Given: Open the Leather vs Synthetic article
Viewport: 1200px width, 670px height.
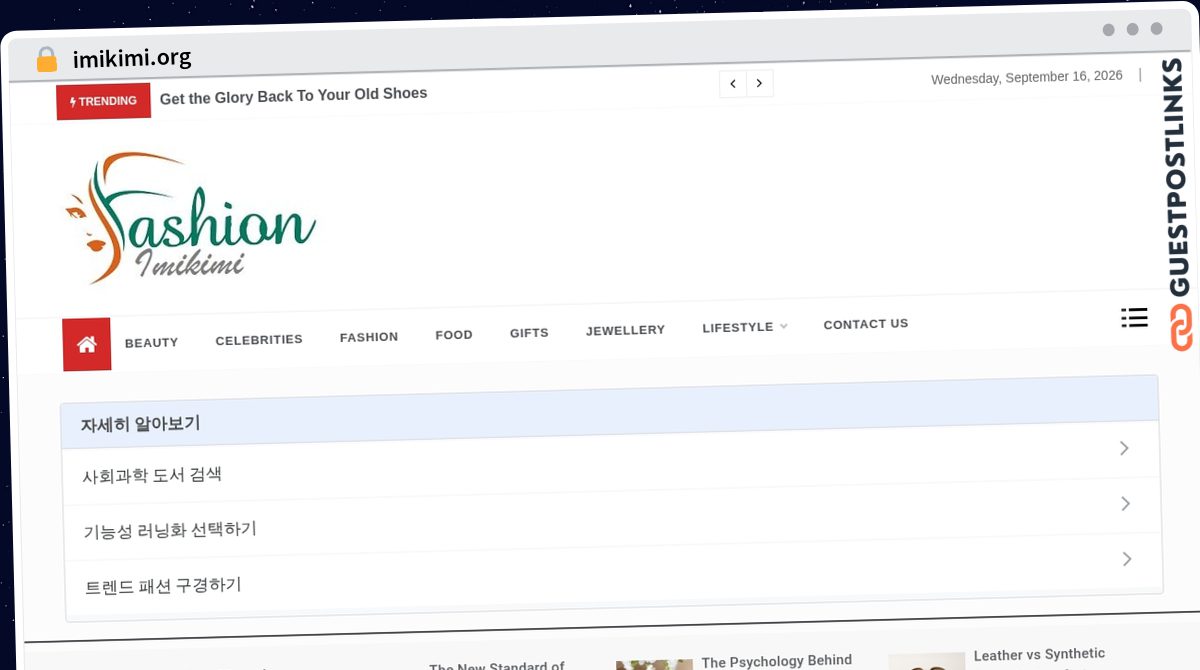Looking at the screenshot, I should click(x=1040, y=655).
